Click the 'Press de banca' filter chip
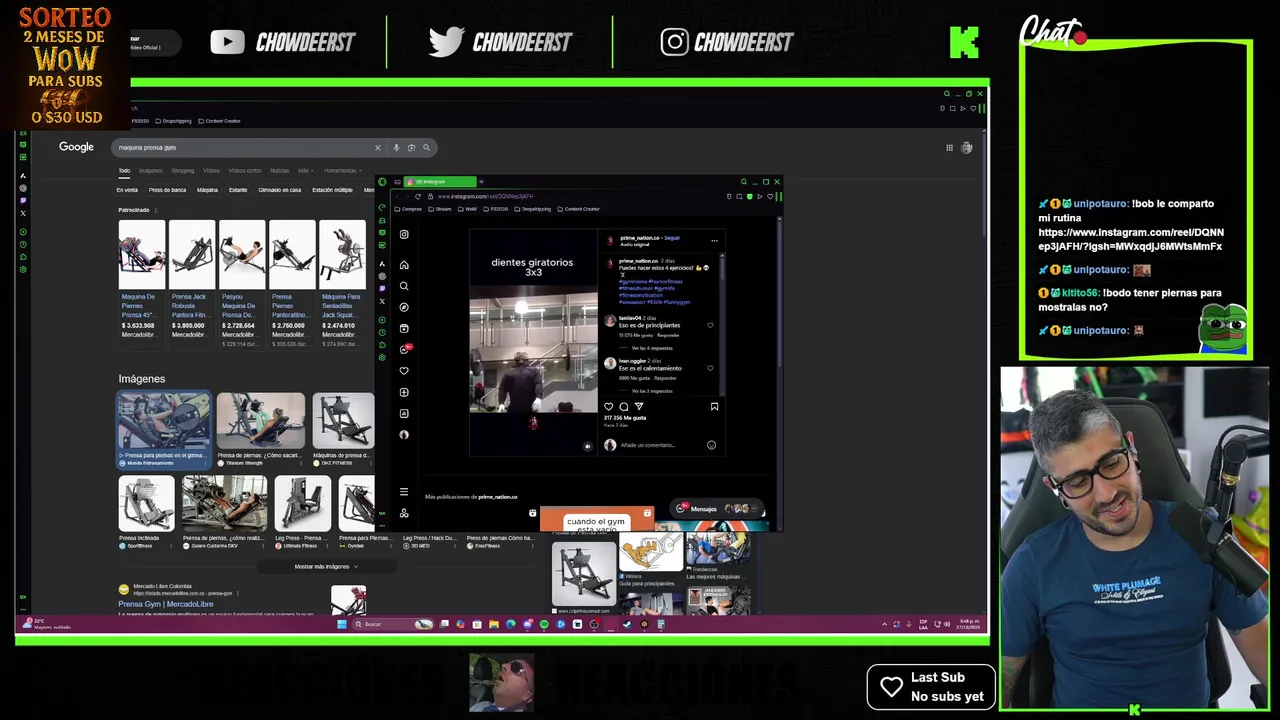This screenshot has height=720, width=1280. 167,190
